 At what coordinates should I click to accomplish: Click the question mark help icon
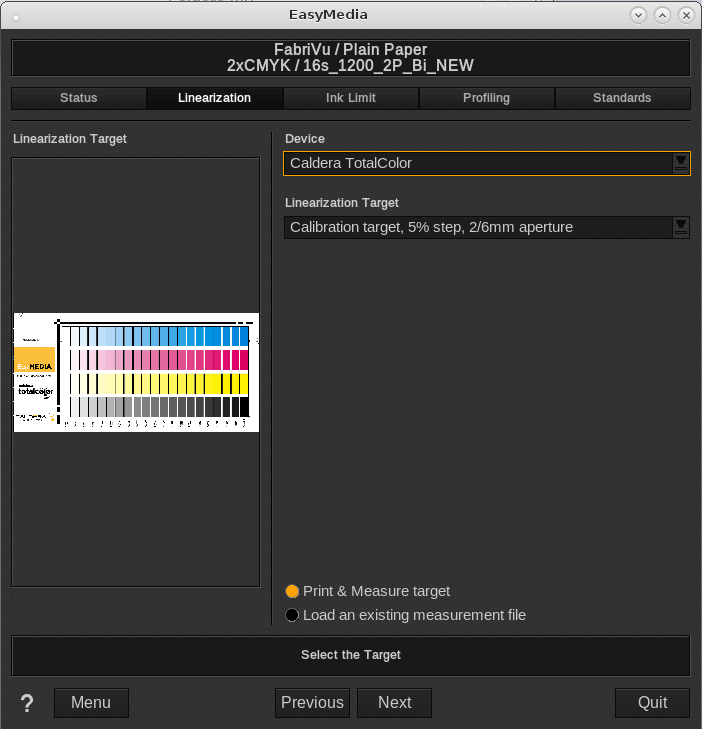[x=25, y=703]
